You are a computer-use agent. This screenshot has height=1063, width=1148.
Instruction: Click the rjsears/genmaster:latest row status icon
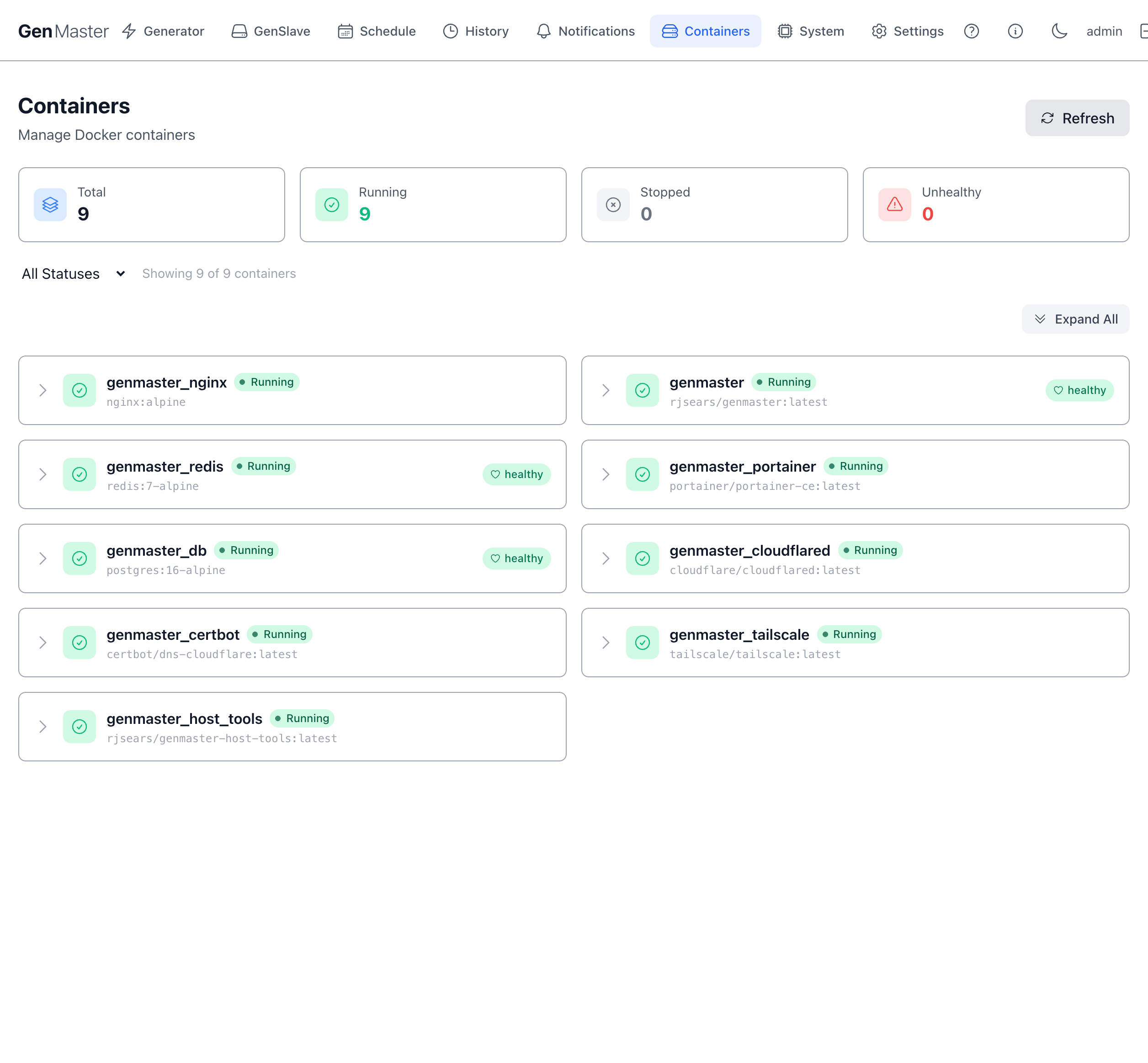pos(643,391)
